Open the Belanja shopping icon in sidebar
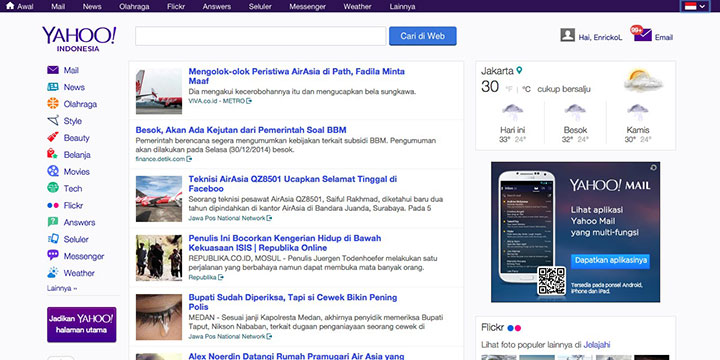The image size is (720, 360). 53,154
